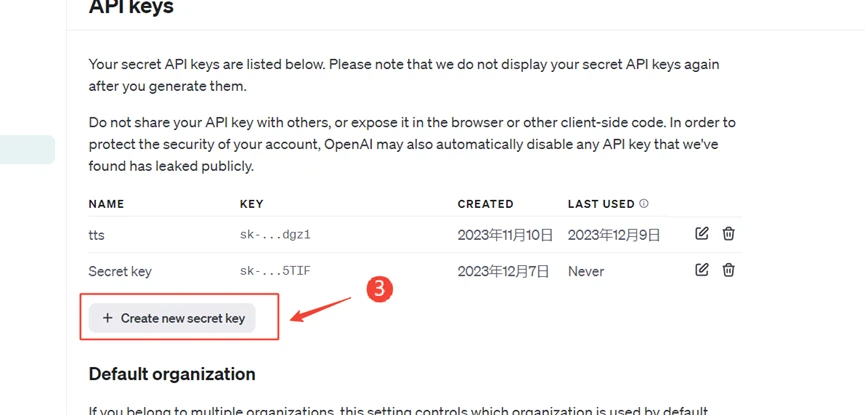
Task: Select the highlighted sidebar item
Action: point(27,150)
